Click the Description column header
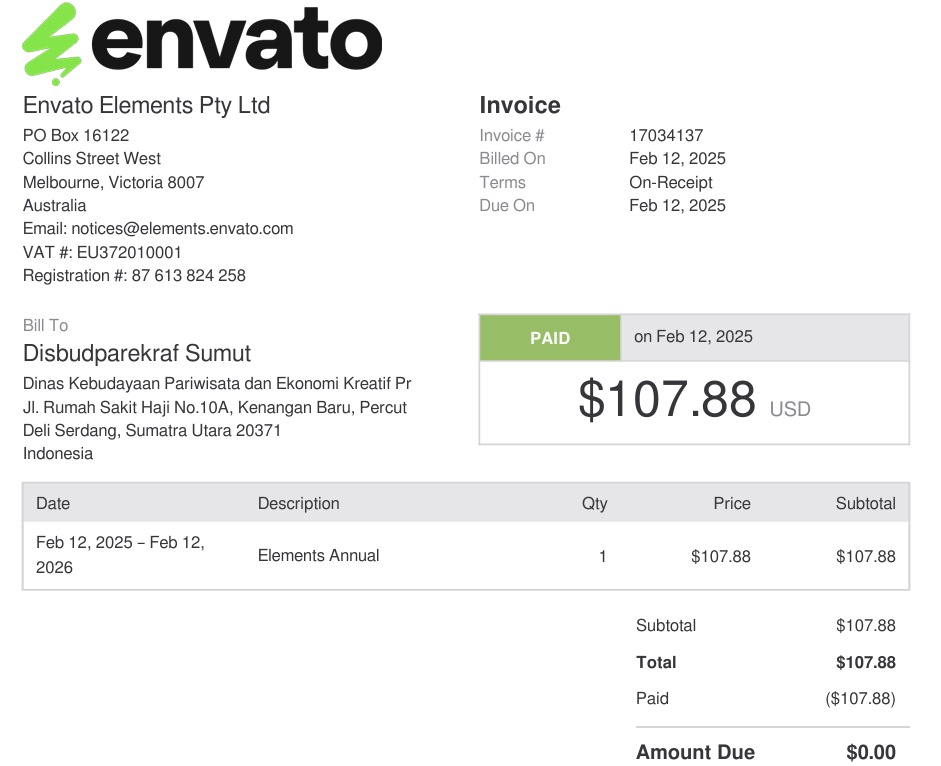 298,504
